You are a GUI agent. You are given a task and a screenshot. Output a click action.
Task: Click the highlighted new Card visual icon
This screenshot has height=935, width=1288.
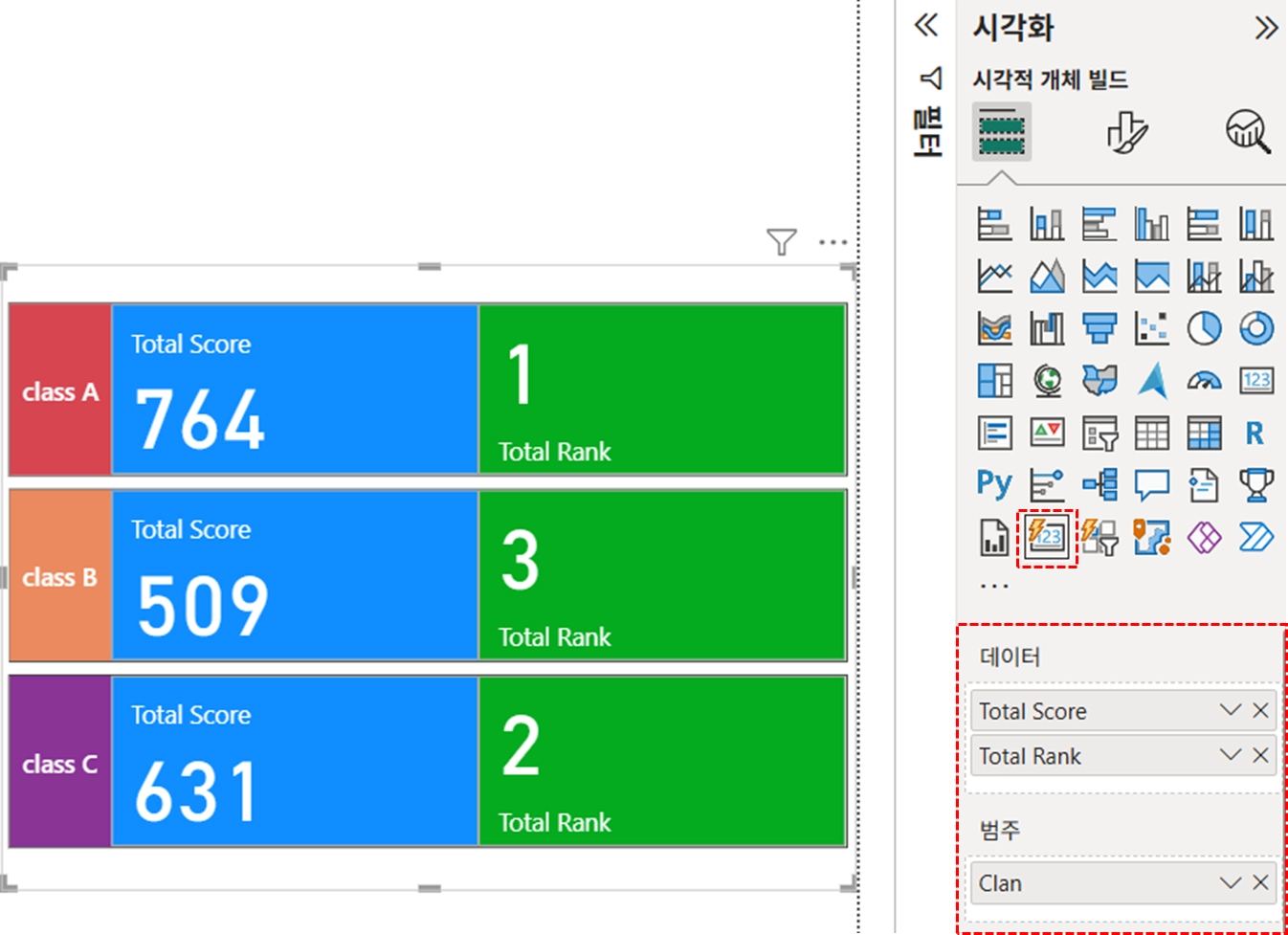[1047, 537]
